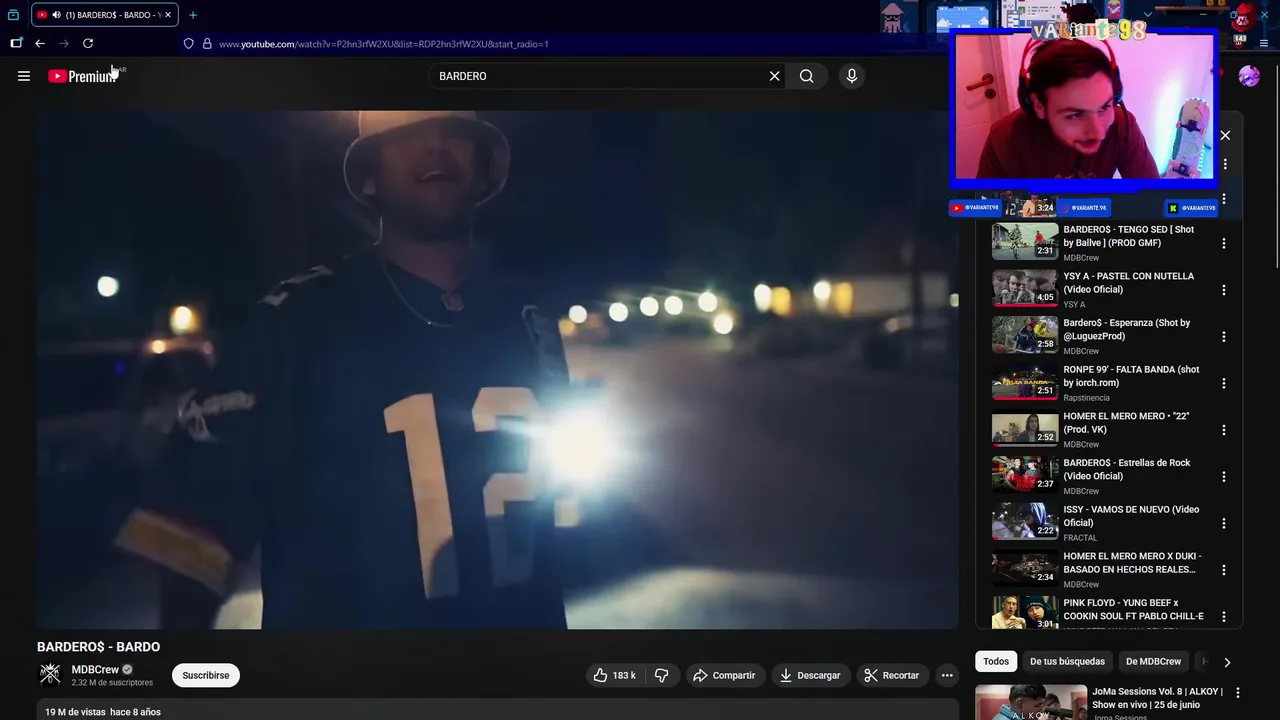The height and width of the screenshot is (720, 1280).
Task: Go back one page in browser
Action: (40, 43)
